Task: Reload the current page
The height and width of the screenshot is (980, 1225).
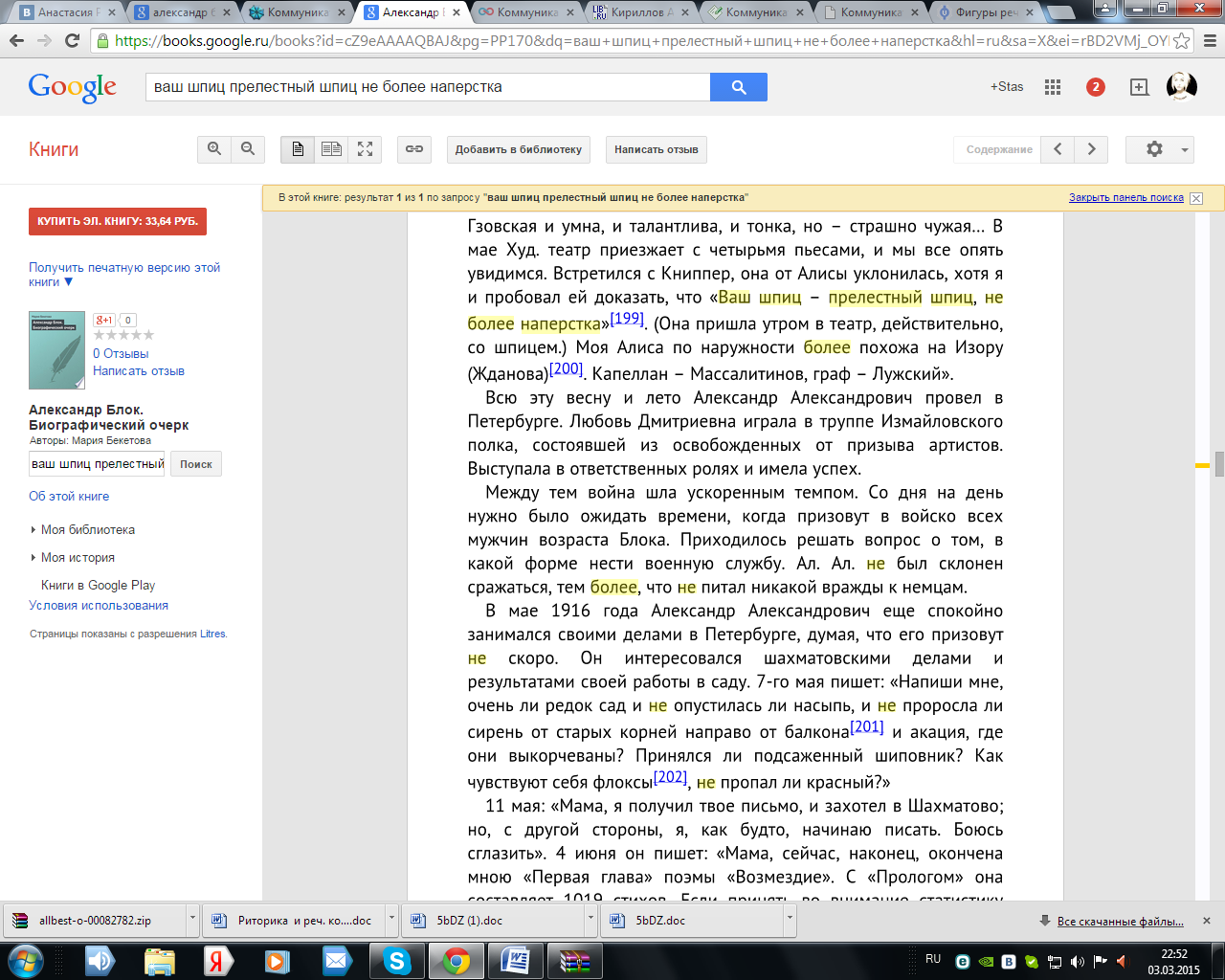Action: (x=72, y=41)
